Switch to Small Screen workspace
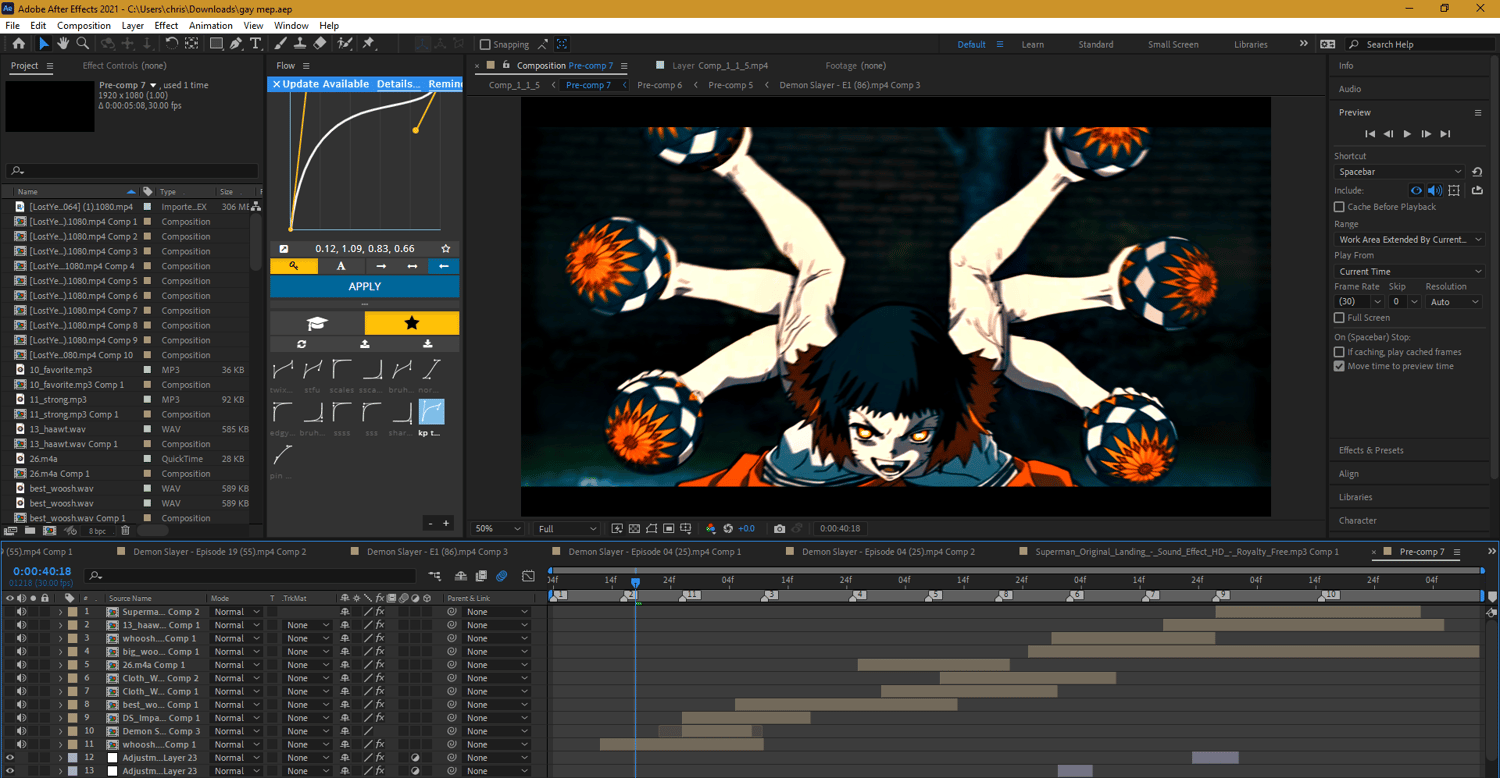The width and height of the screenshot is (1500, 778). 1173,45
